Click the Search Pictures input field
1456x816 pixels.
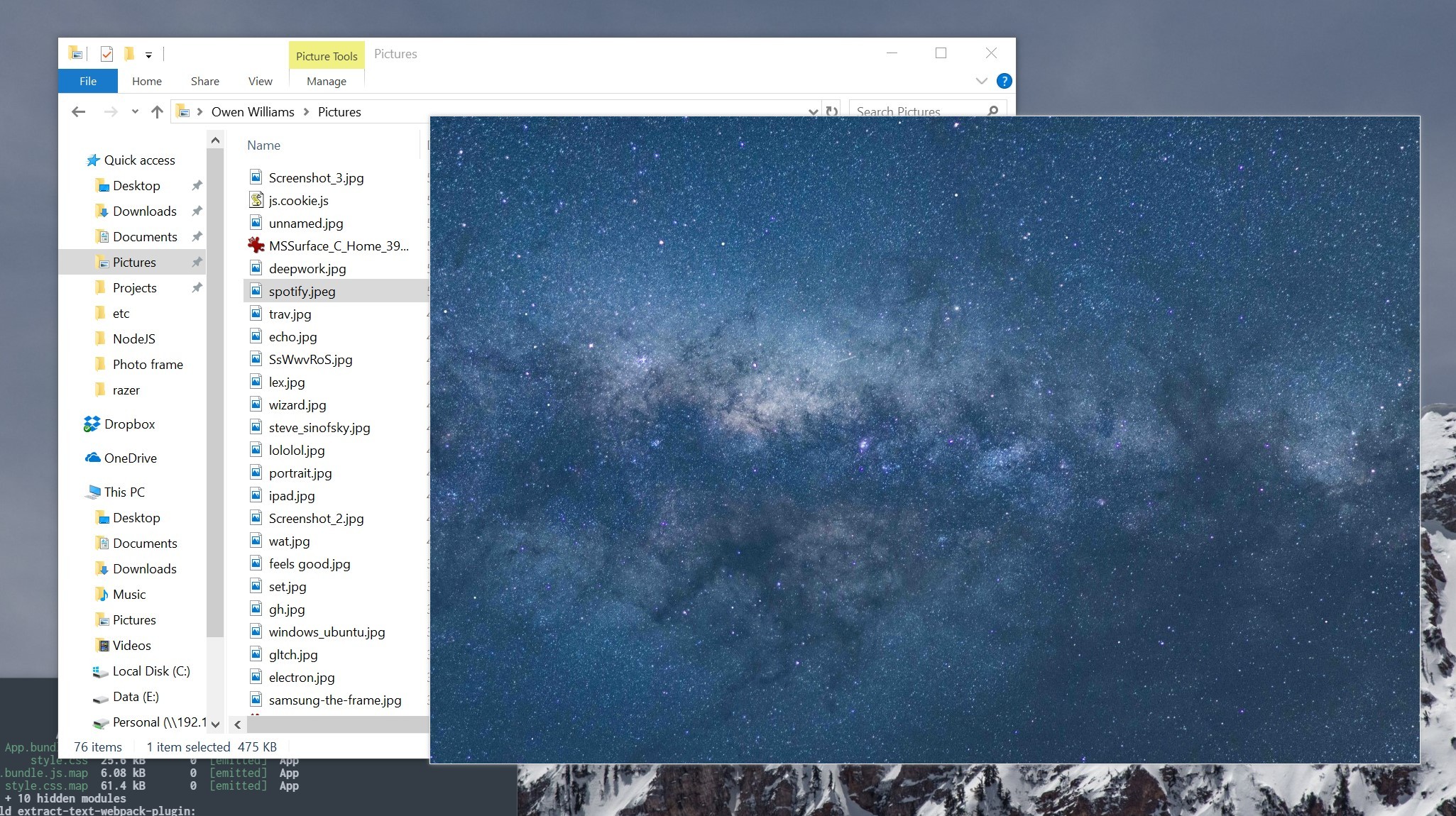[916, 111]
